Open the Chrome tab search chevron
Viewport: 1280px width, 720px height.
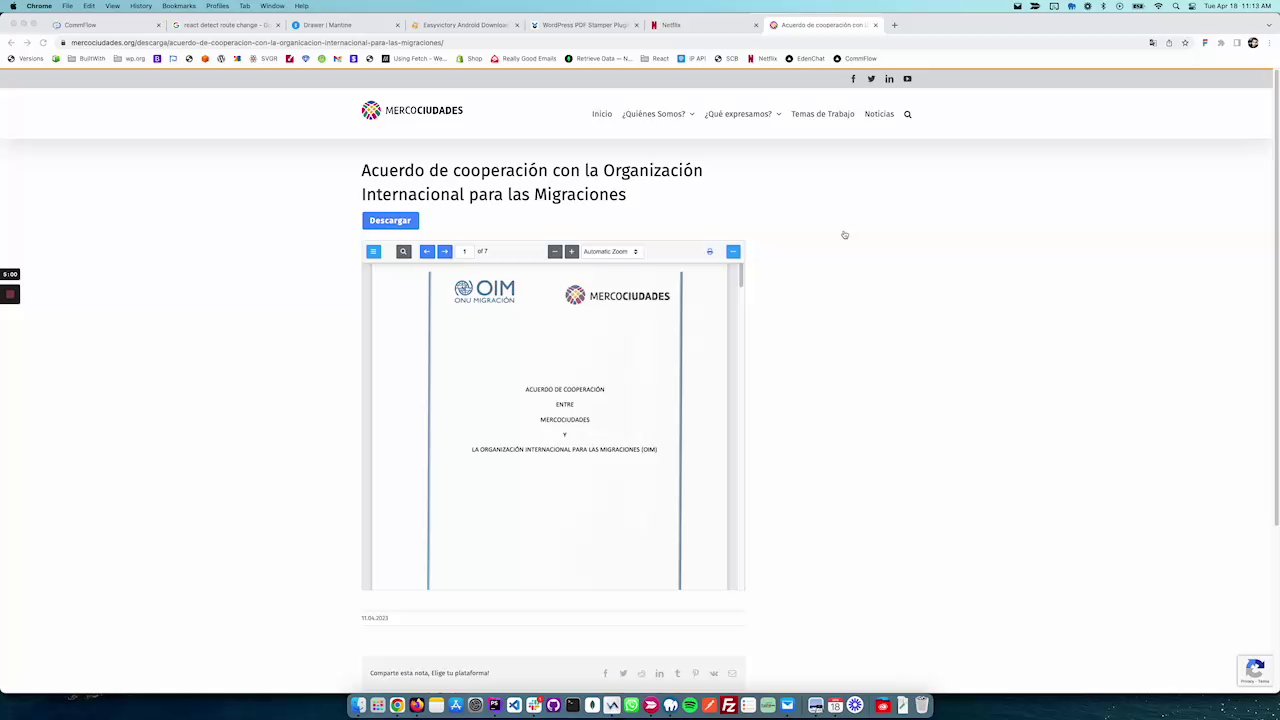(x=1267, y=25)
